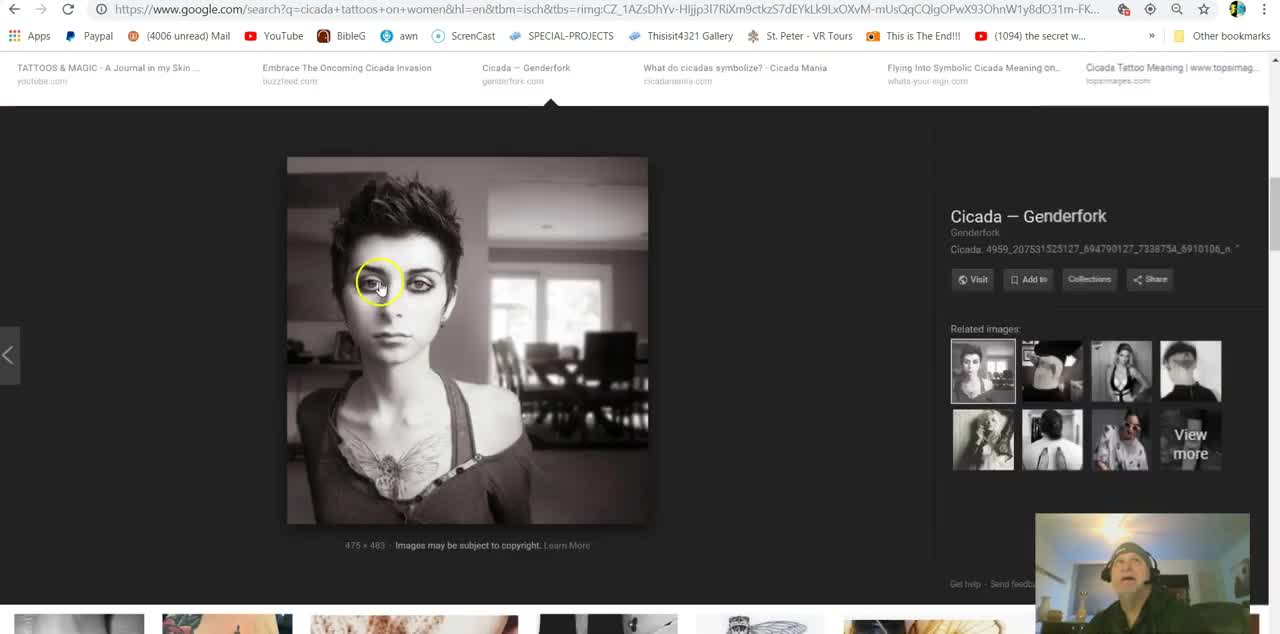Expand hidden bookmarks with the double chevron
This screenshot has height=634, width=1280.
[x=1152, y=36]
